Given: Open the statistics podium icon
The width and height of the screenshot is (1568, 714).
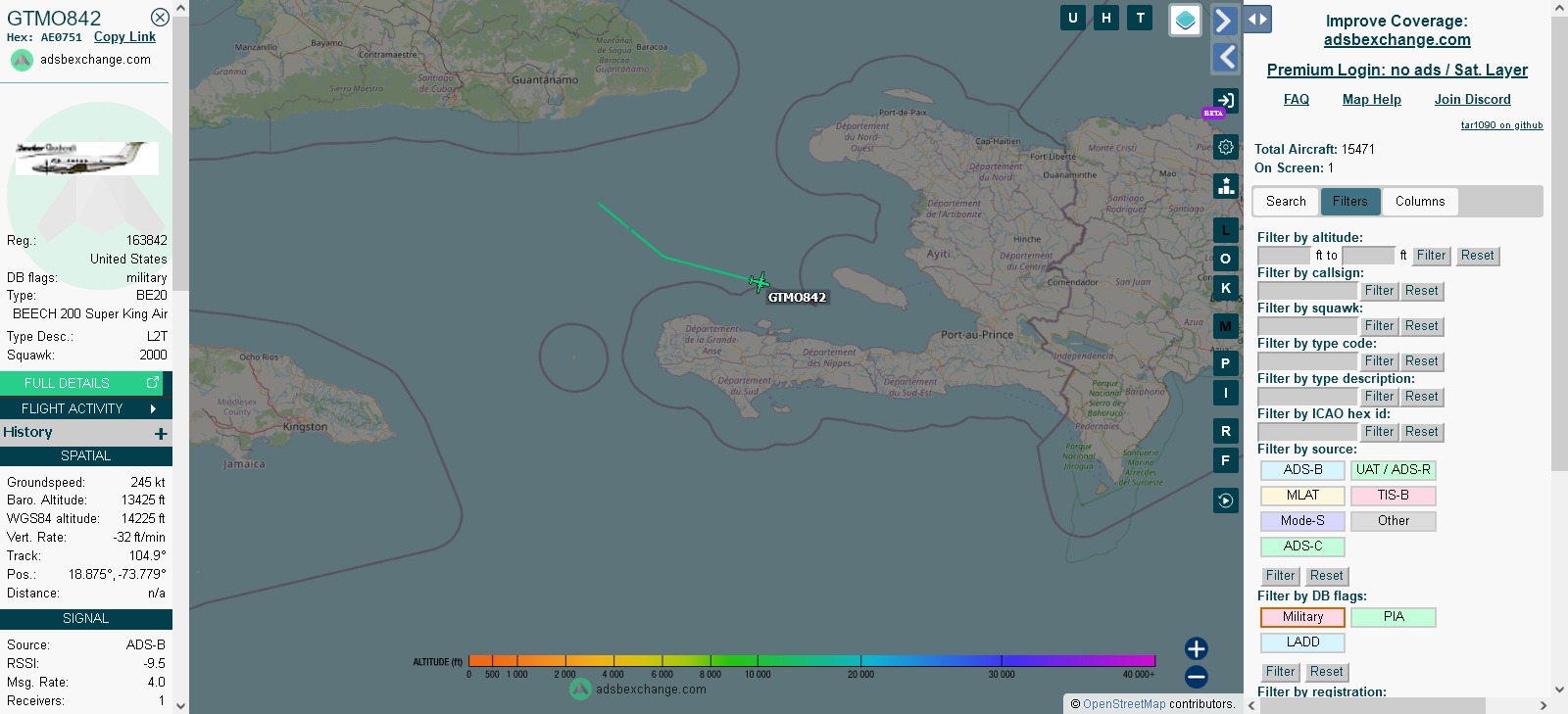Looking at the screenshot, I should pos(1226,186).
